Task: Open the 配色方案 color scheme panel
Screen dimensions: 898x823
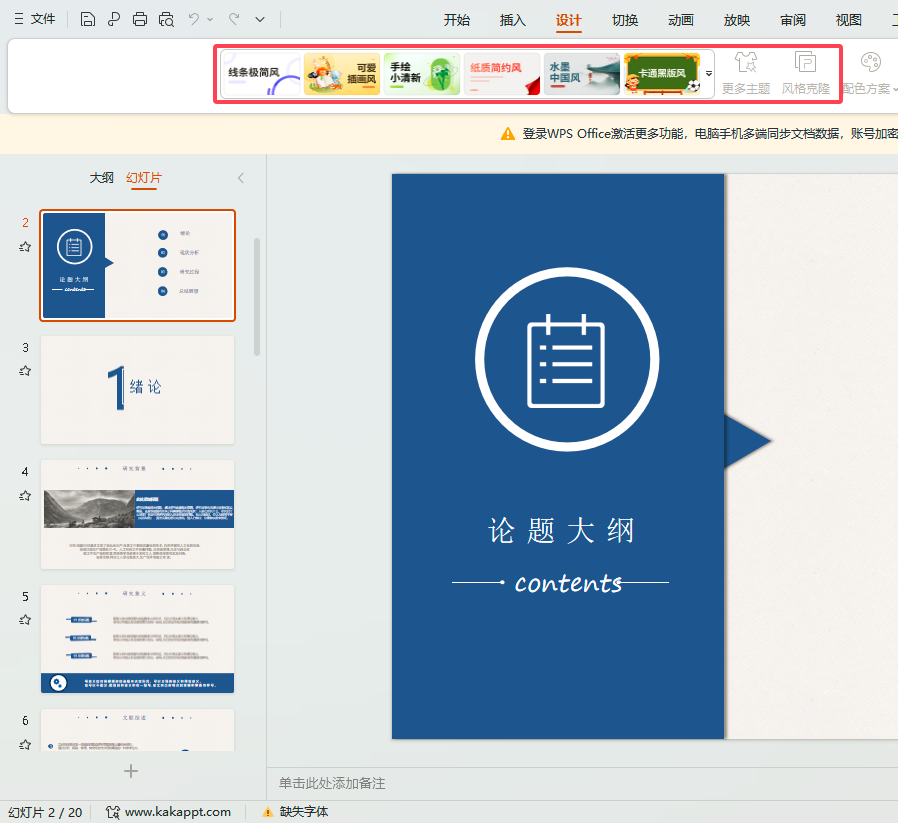Action: [x=869, y=73]
